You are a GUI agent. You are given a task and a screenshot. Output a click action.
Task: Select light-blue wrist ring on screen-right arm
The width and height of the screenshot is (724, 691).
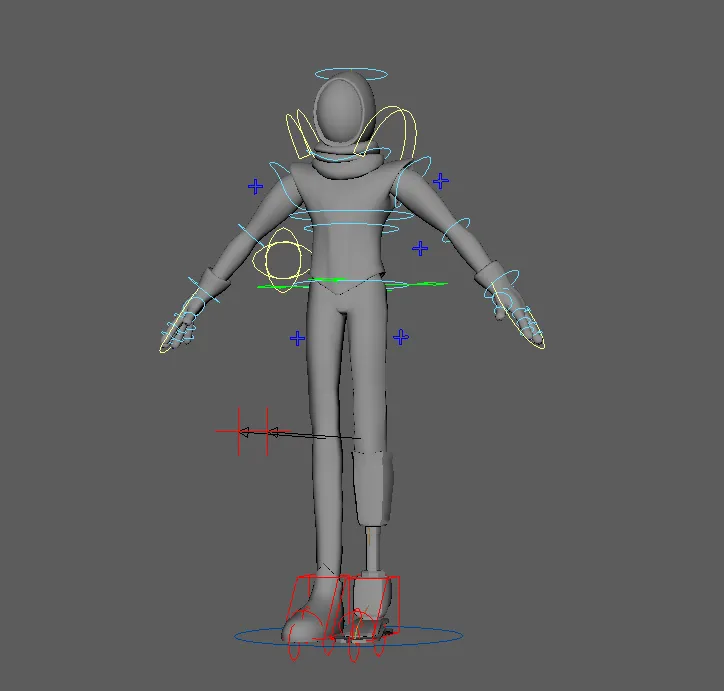[x=502, y=282]
